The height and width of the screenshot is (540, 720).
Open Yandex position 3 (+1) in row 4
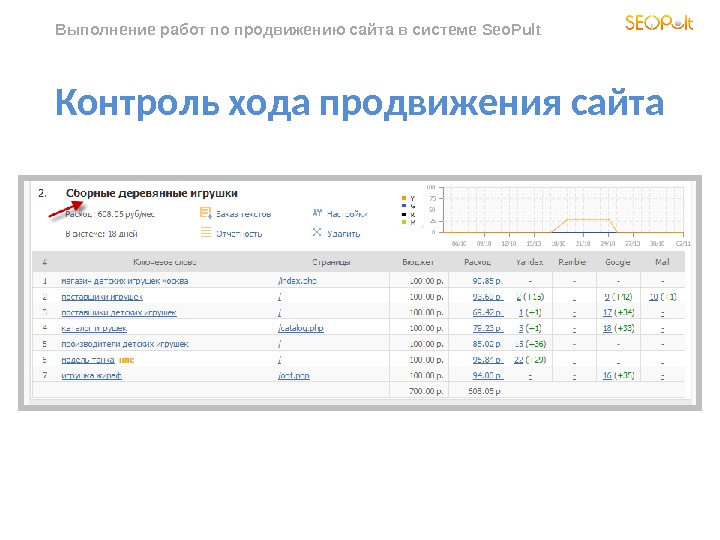pyautogui.click(x=530, y=328)
